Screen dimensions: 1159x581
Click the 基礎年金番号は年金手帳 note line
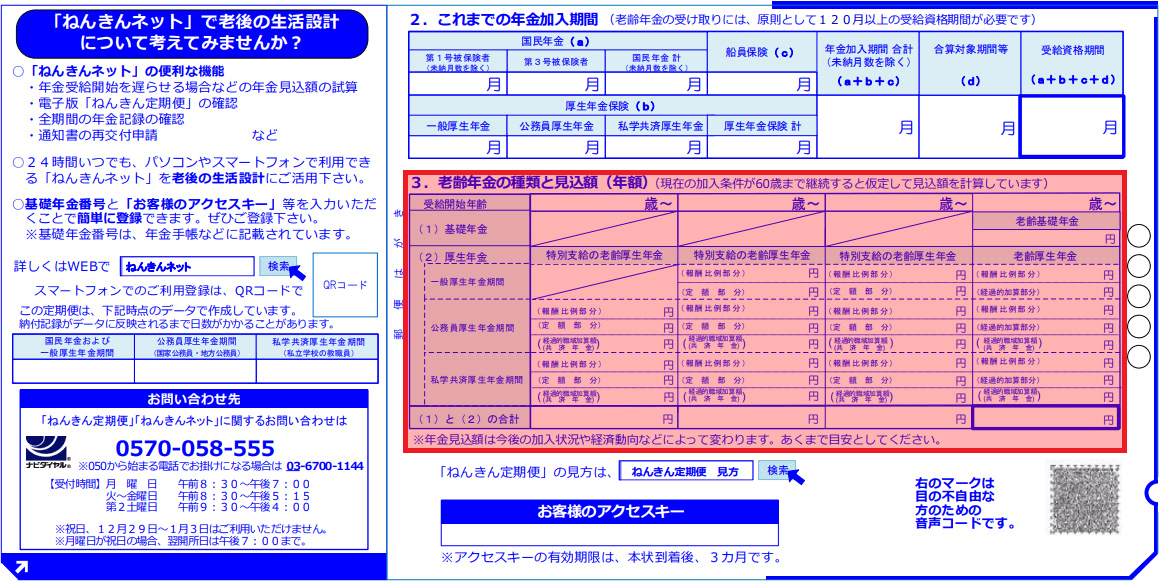188,235
